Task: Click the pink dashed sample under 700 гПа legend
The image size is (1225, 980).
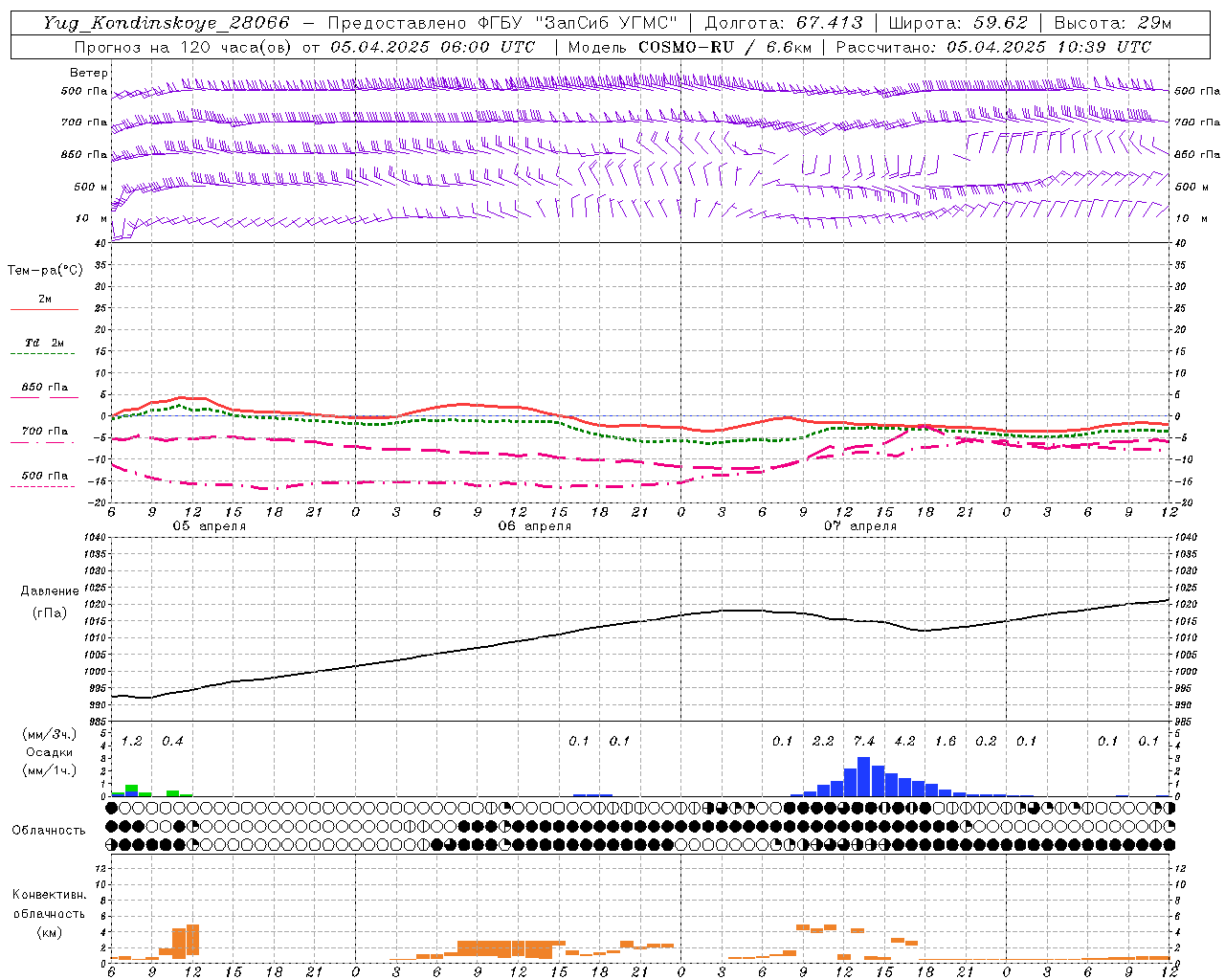Action: (44, 443)
